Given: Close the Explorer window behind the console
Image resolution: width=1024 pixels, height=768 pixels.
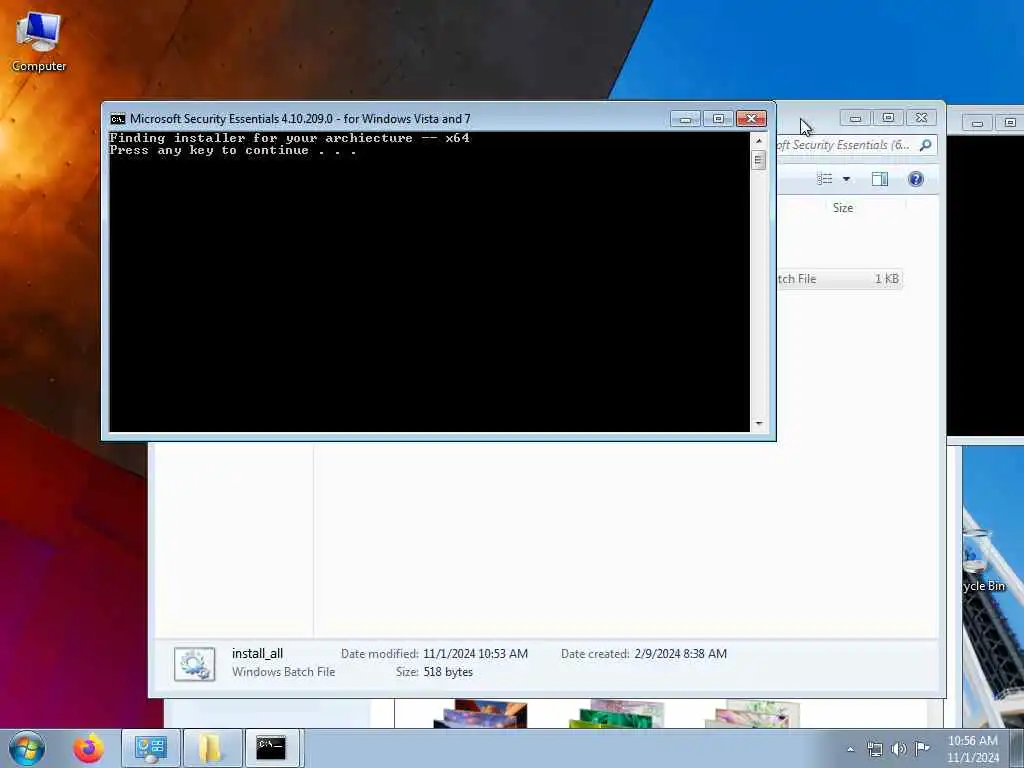Looking at the screenshot, I should [x=921, y=118].
